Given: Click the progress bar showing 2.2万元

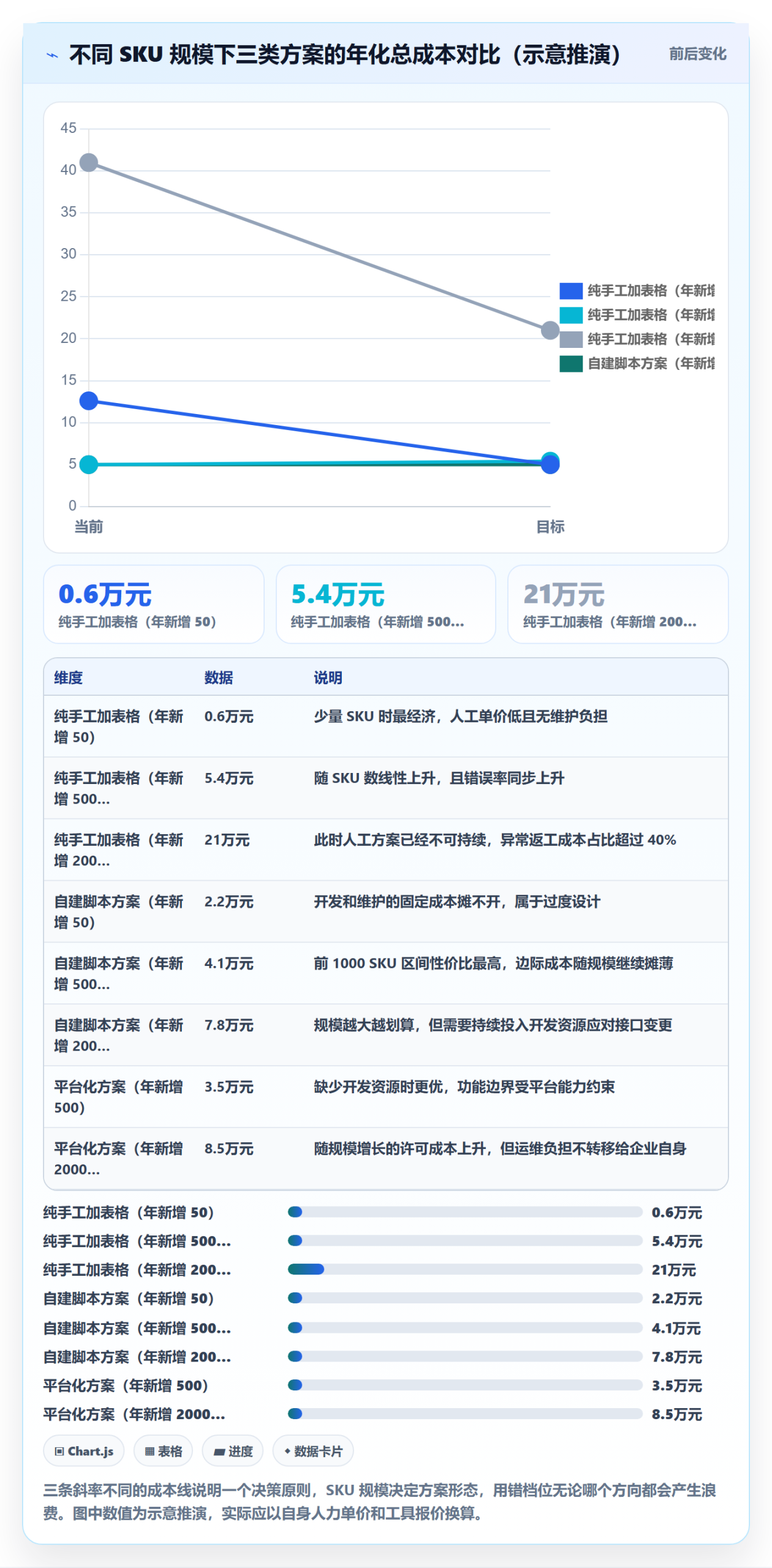Looking at the screenshot, I should (465, 1298).
